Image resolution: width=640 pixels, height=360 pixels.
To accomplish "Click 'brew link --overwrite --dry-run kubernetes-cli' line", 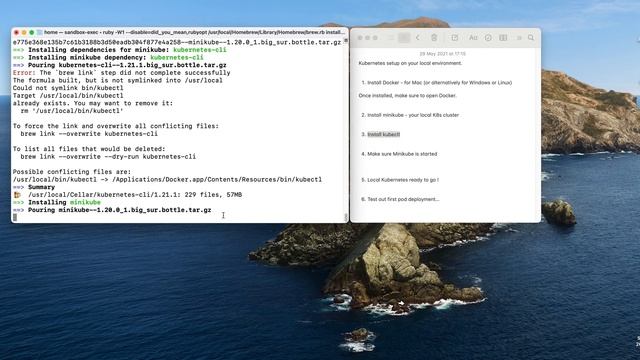I will tap(108, 157).
